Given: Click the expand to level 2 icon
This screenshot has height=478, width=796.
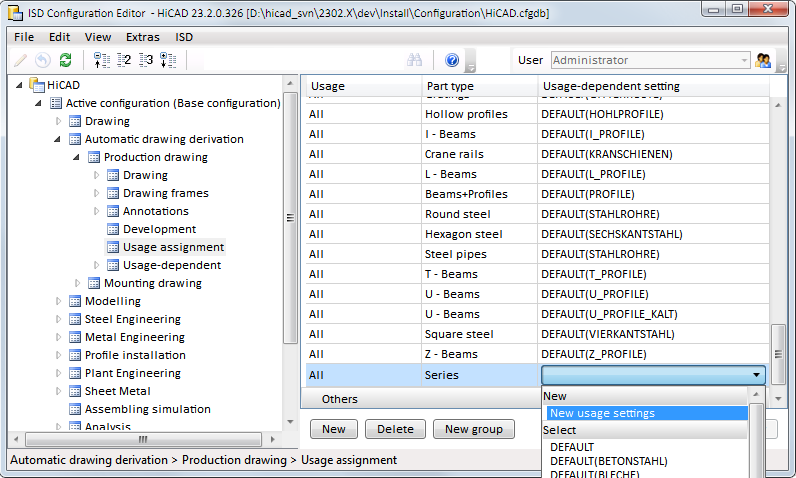Looking at the screenshot, I should click(124, 60).
